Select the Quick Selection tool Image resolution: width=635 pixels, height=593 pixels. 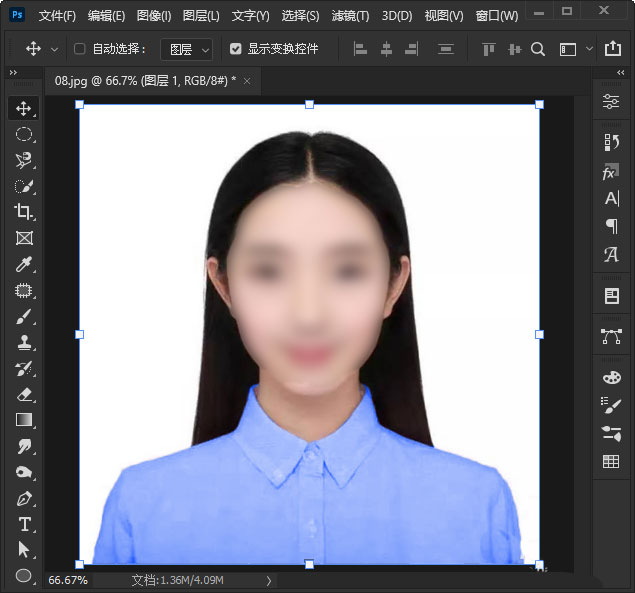click(x=23, y=186)
